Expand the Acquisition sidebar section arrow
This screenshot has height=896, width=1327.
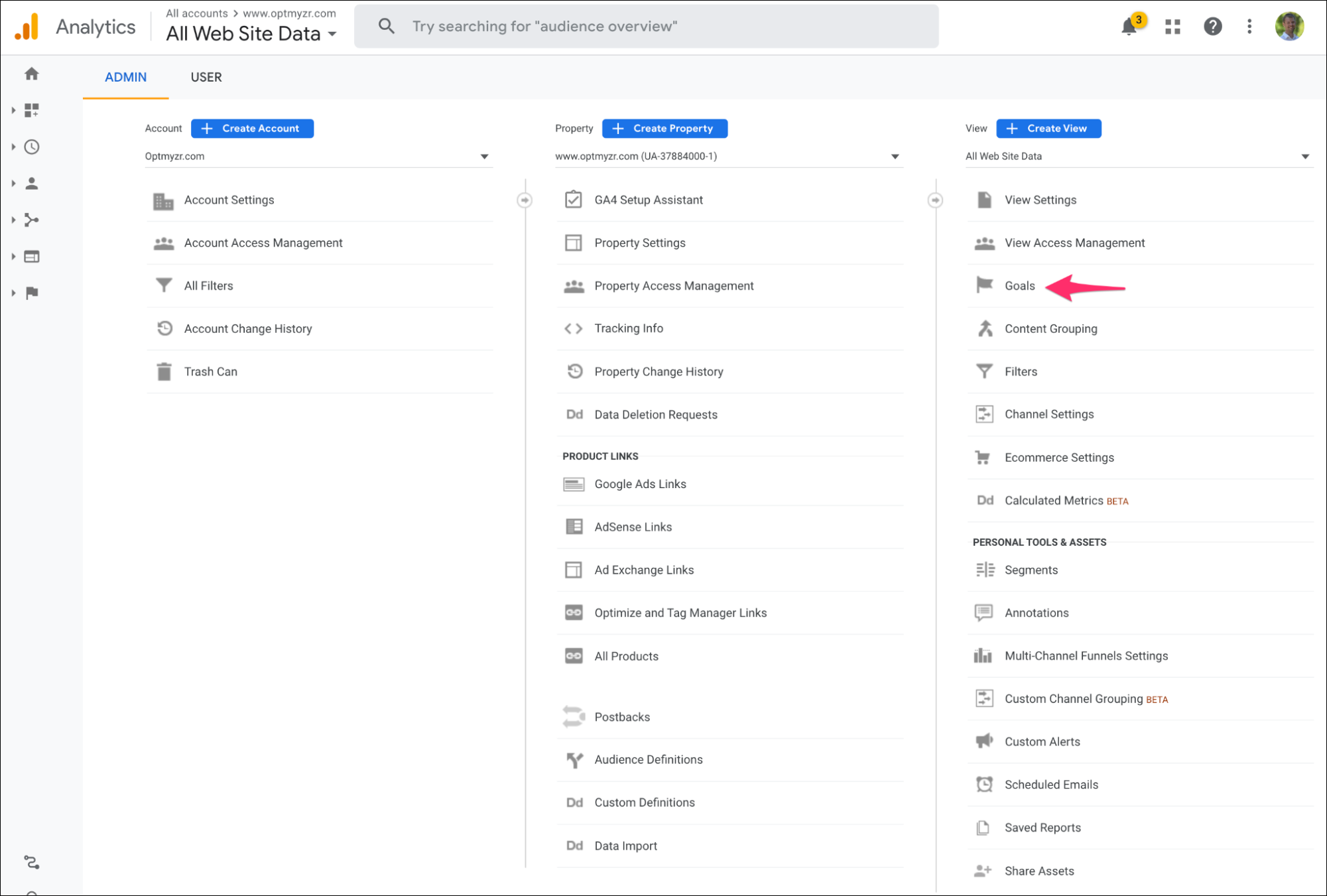[x=13, y=220]
